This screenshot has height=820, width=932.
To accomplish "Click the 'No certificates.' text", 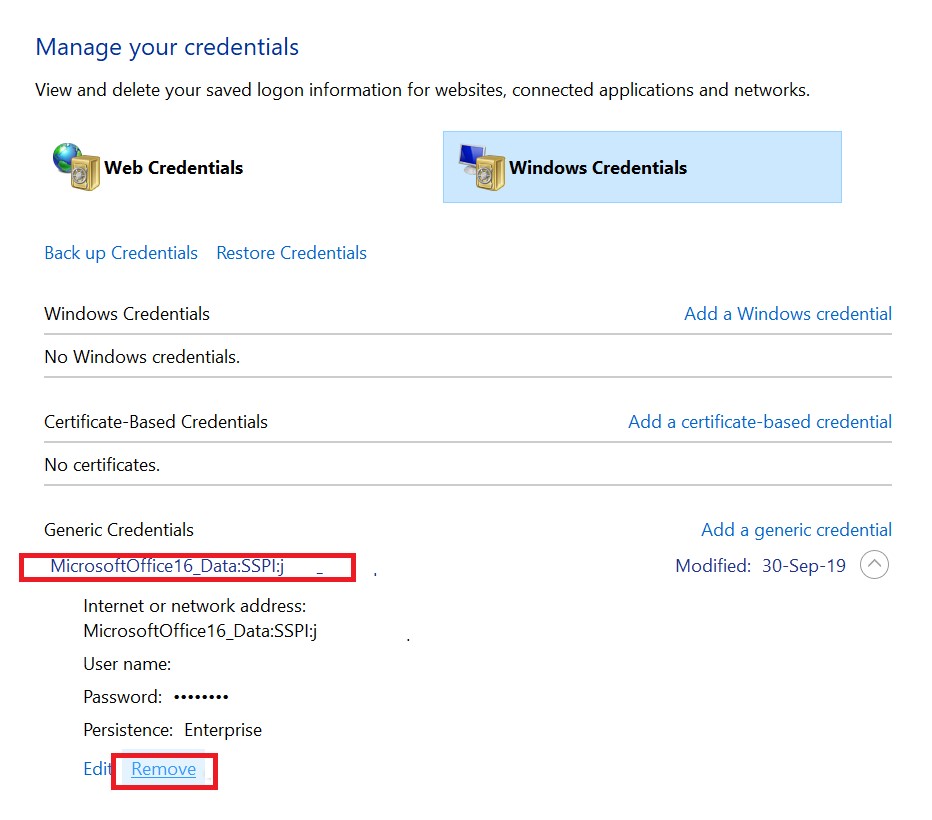I will click(x=102, y=465).
